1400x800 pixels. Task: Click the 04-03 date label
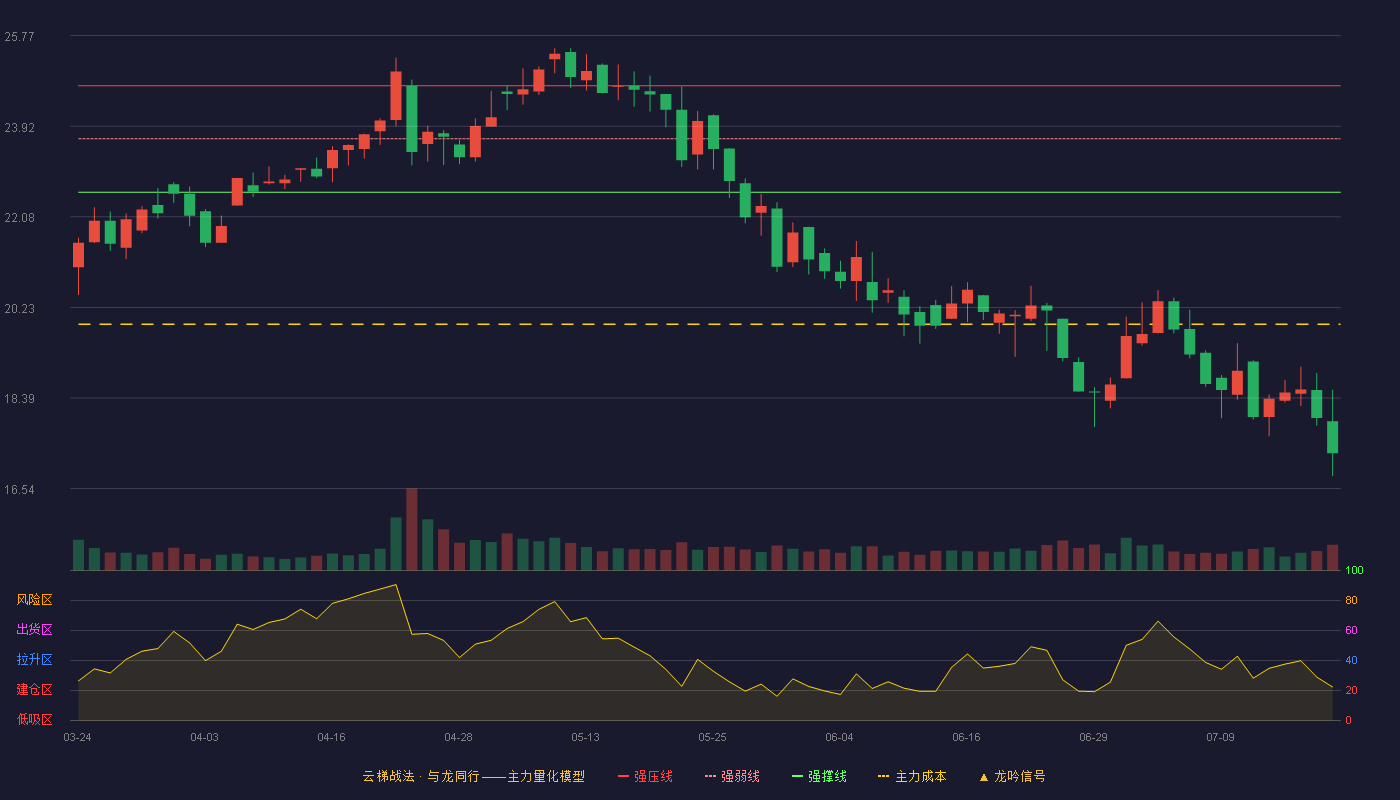coord(205,737)
